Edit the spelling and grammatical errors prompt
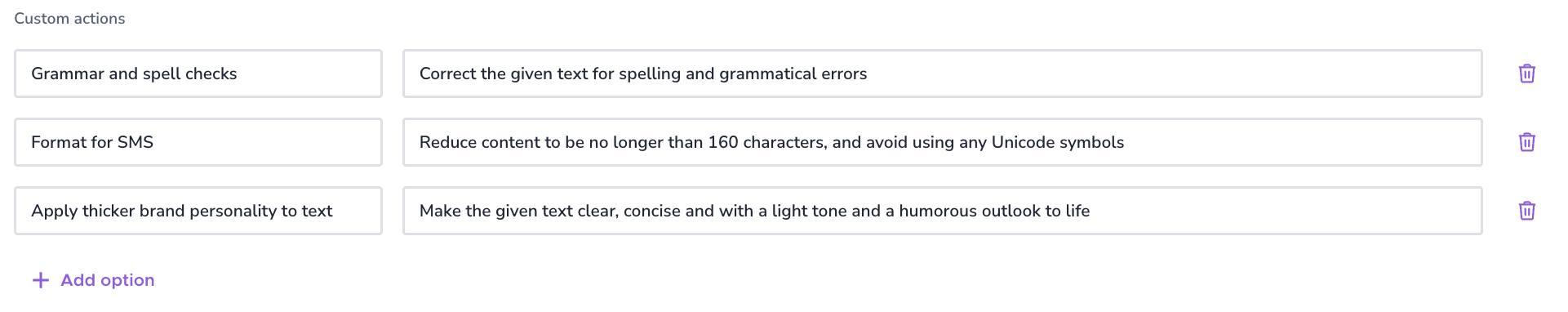Viewport: 1568px width, 312px height. [943, 74]
